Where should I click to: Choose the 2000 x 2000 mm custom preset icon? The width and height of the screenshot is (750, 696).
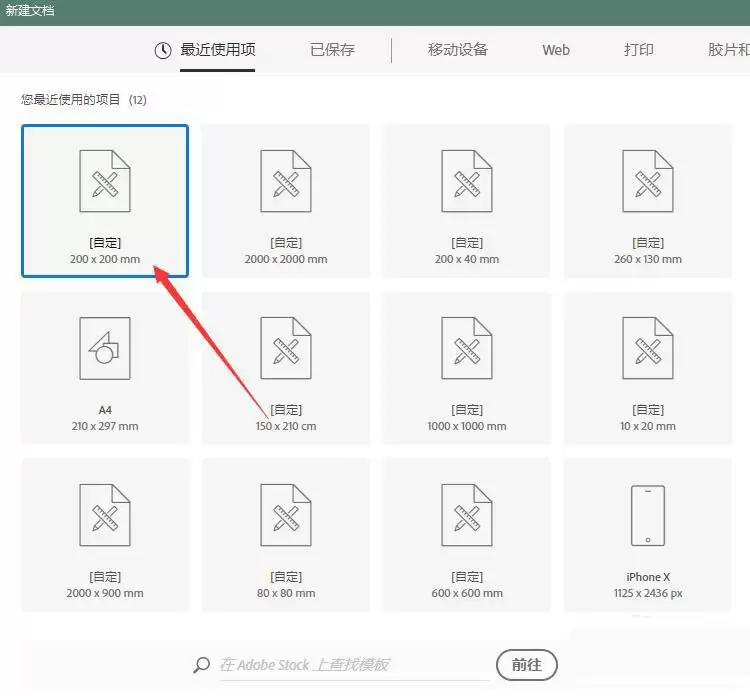point(286,181)
